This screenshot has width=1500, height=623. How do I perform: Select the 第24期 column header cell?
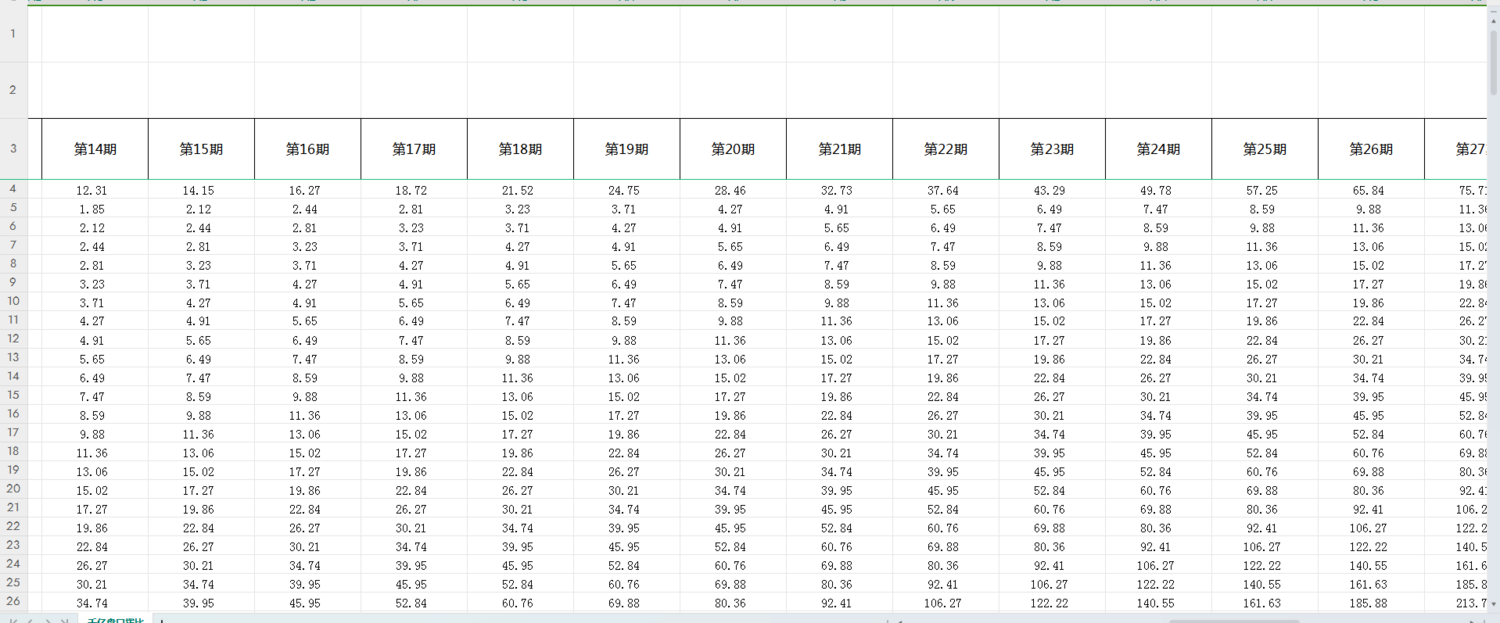coord(1158,149)
